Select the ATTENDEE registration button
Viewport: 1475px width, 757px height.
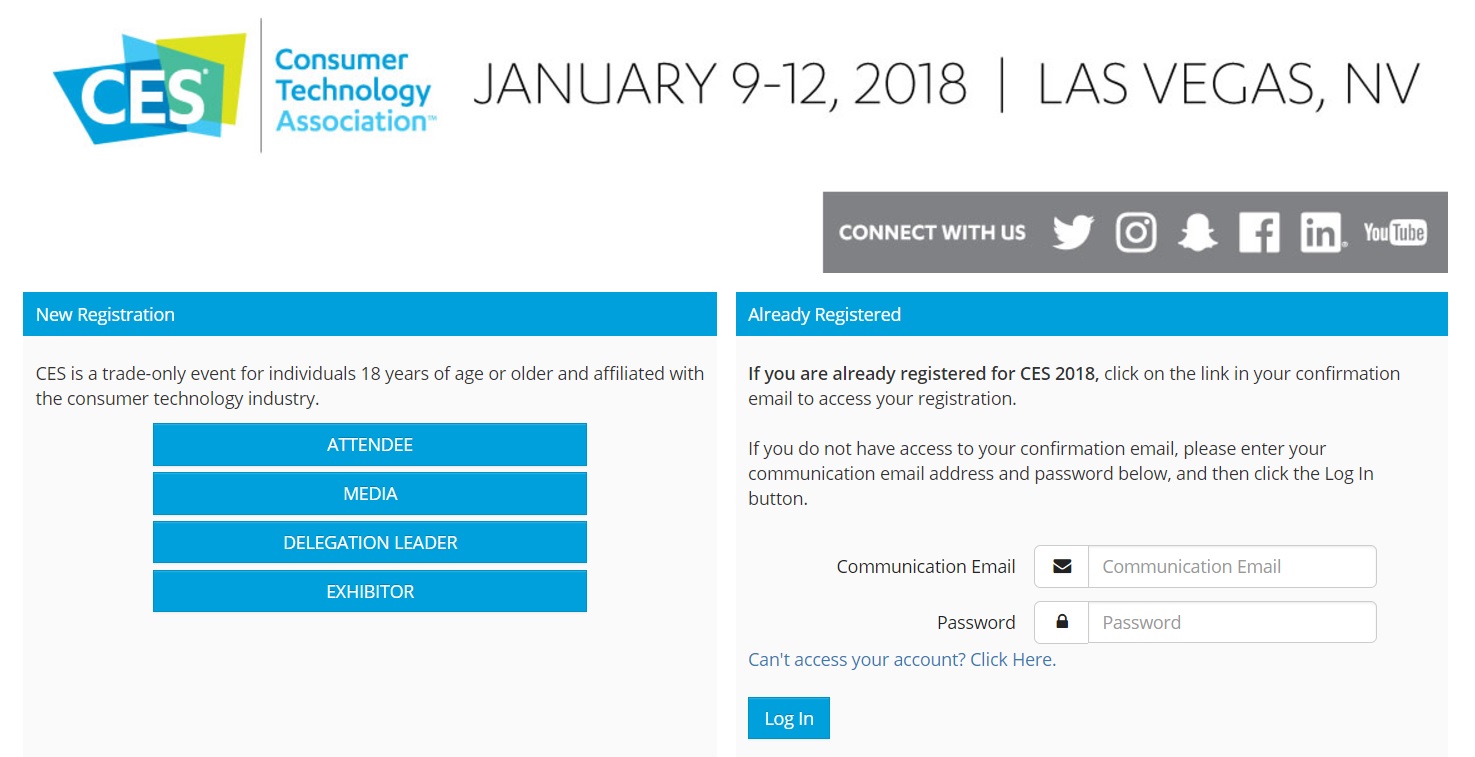tap(370, 445)
